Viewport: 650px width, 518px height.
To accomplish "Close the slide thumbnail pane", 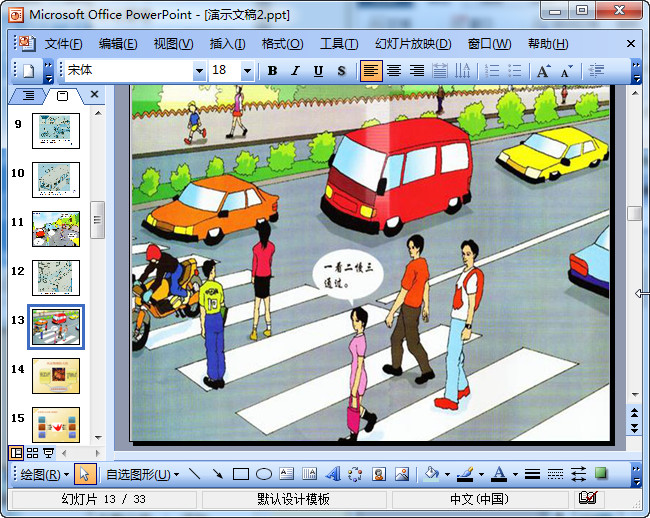I will coord(95,94).
